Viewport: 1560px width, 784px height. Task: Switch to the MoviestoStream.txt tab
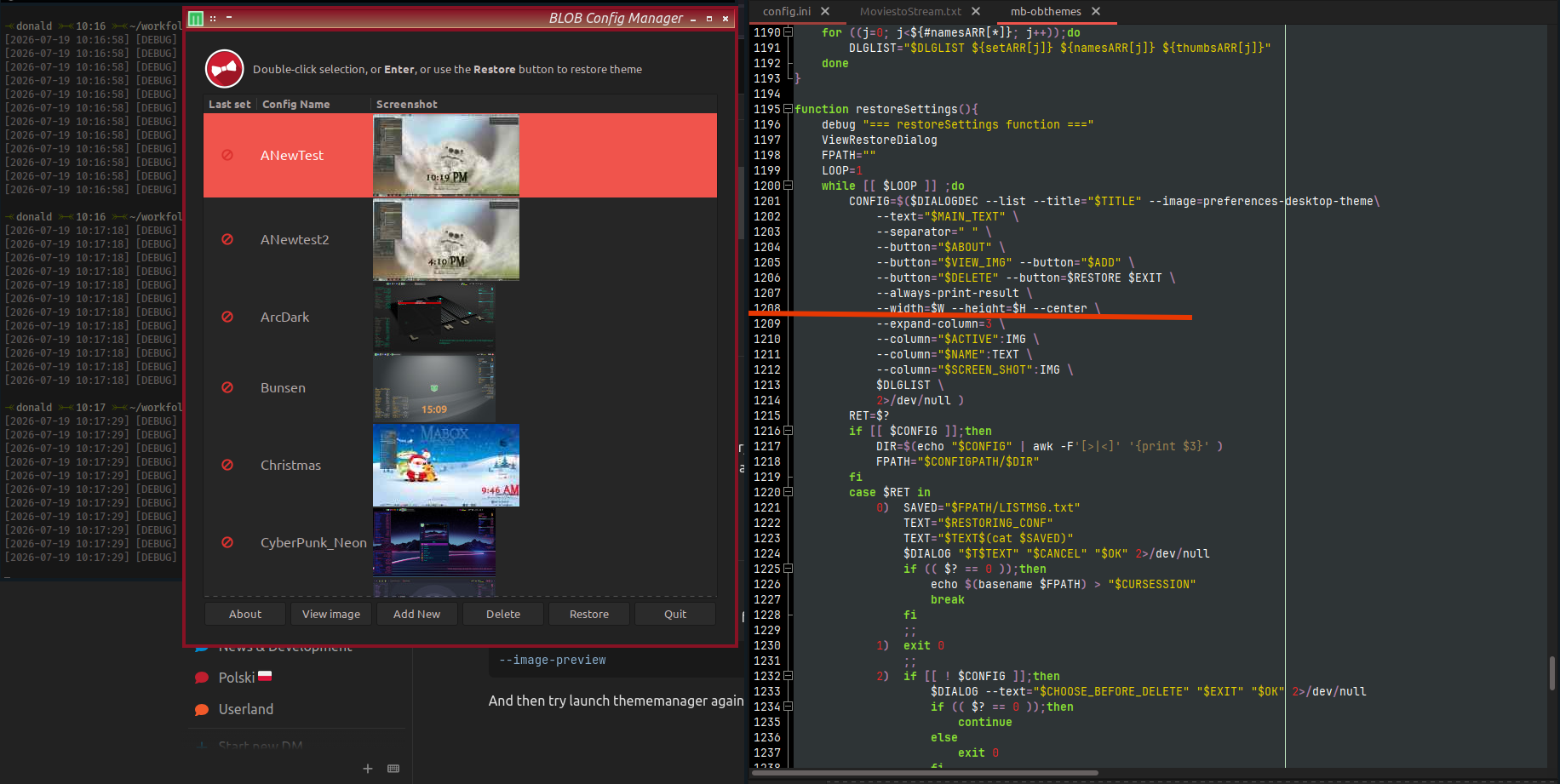click(910, 11)
